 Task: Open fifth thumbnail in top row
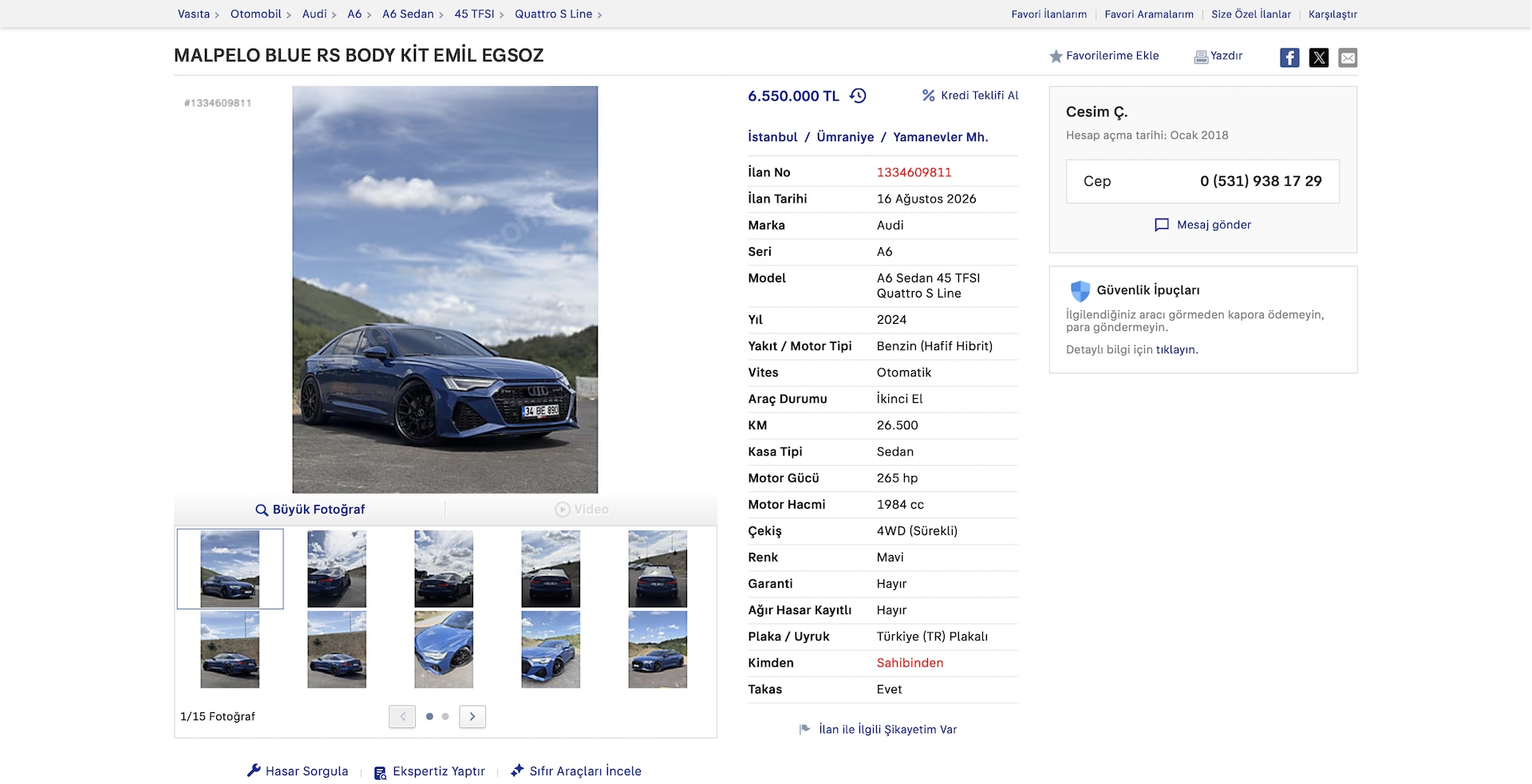(657, 569)
